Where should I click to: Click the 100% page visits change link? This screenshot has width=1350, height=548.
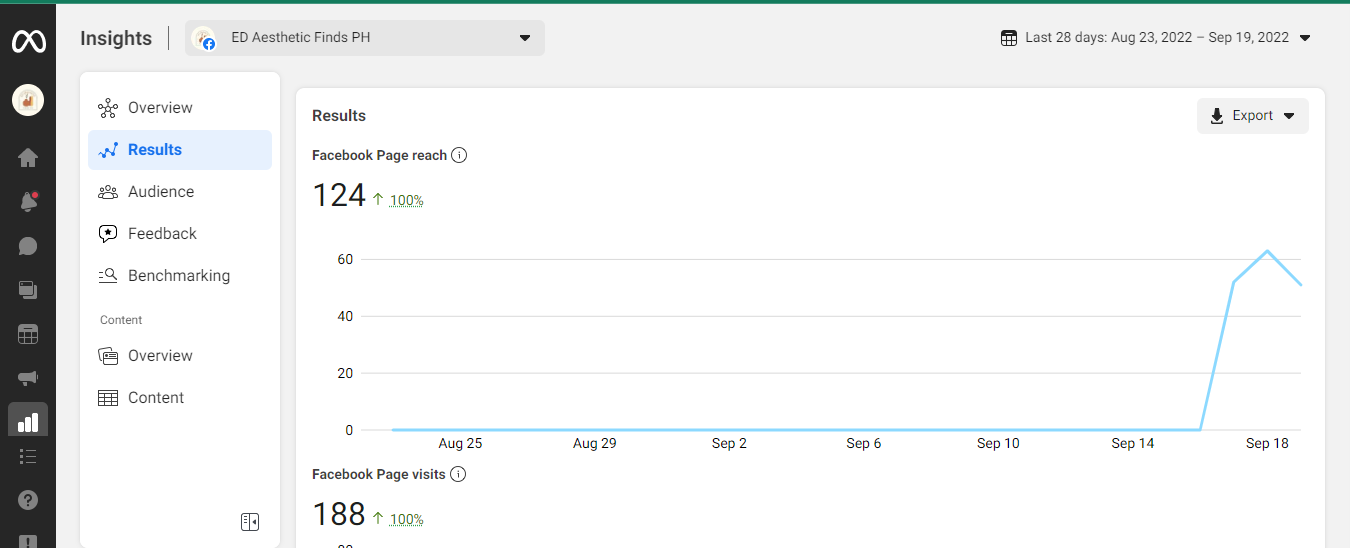tap(406, 519)
